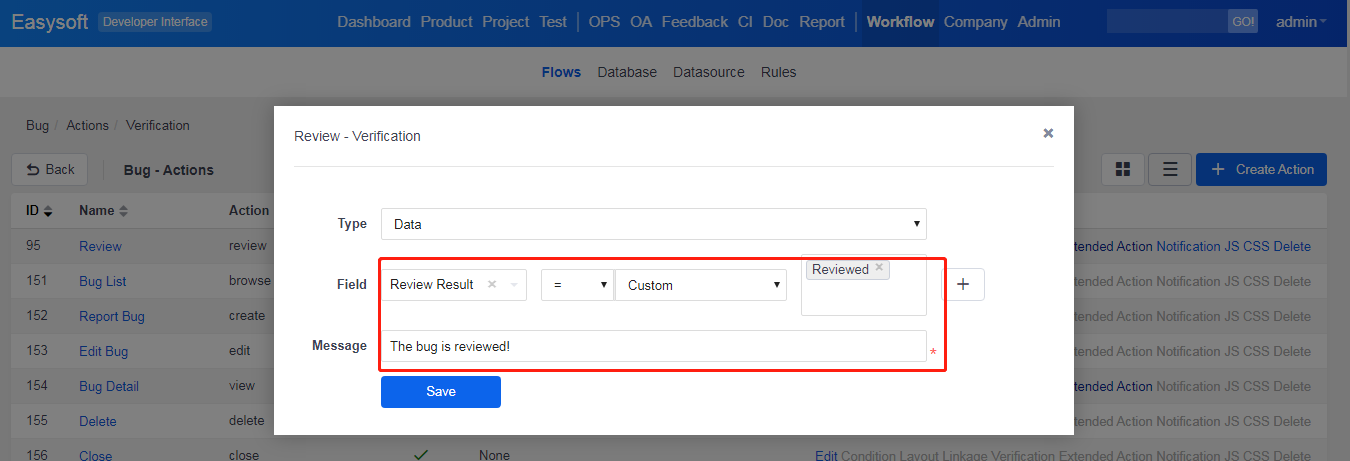
Task: Expand the Custom value type dropdown
Action: 700,285
